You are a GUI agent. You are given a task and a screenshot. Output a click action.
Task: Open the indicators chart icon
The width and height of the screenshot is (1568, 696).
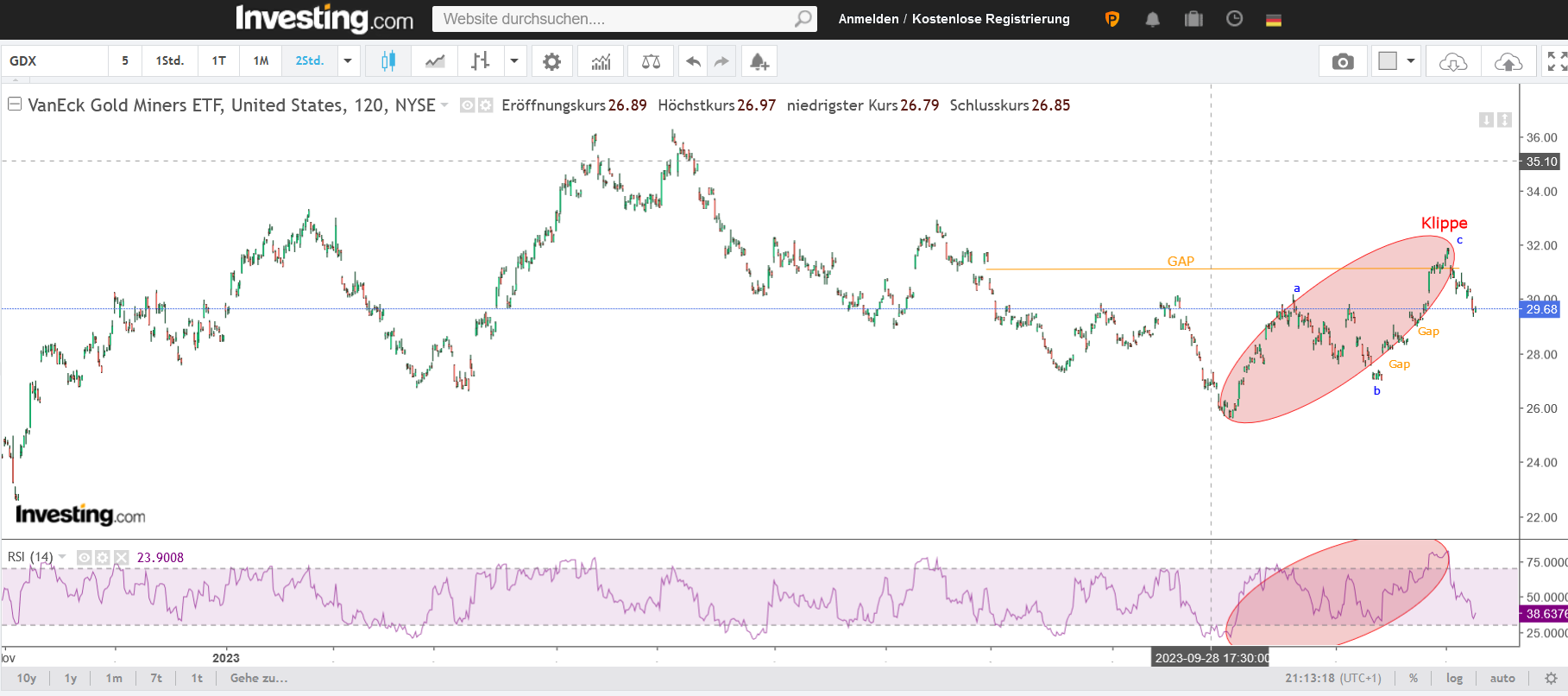[x=601, y=61]
